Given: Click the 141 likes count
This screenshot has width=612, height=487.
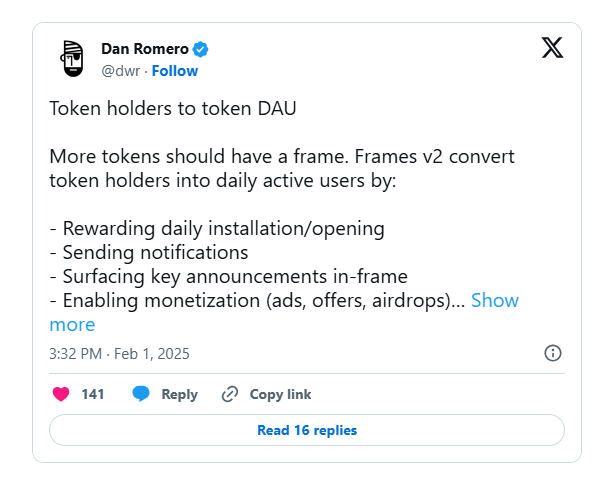Looking at the screenshot, I should pyautogui.click(x=93, y=394).
